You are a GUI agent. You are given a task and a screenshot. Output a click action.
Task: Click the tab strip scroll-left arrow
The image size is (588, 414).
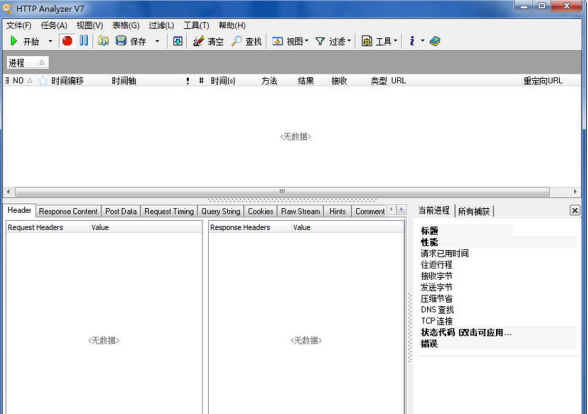coord(392,210)
